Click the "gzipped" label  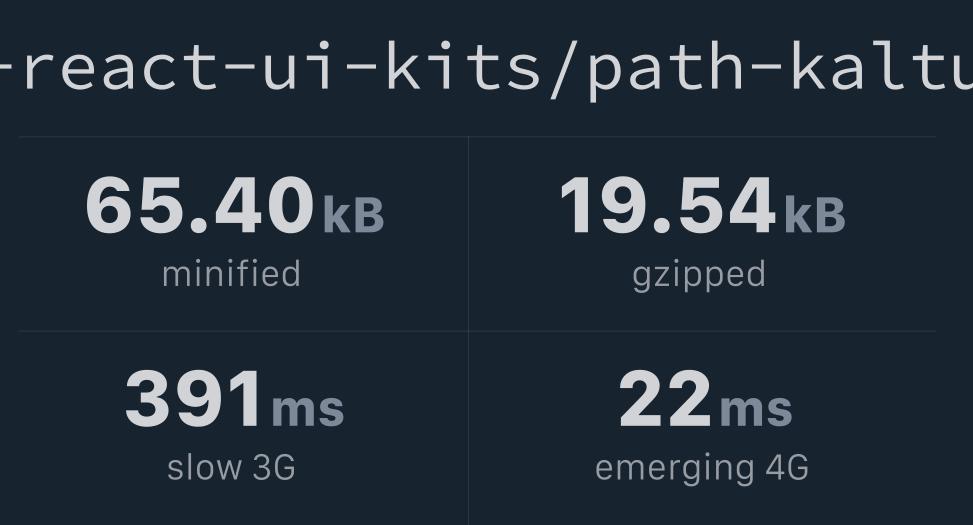tap(699, 277)
